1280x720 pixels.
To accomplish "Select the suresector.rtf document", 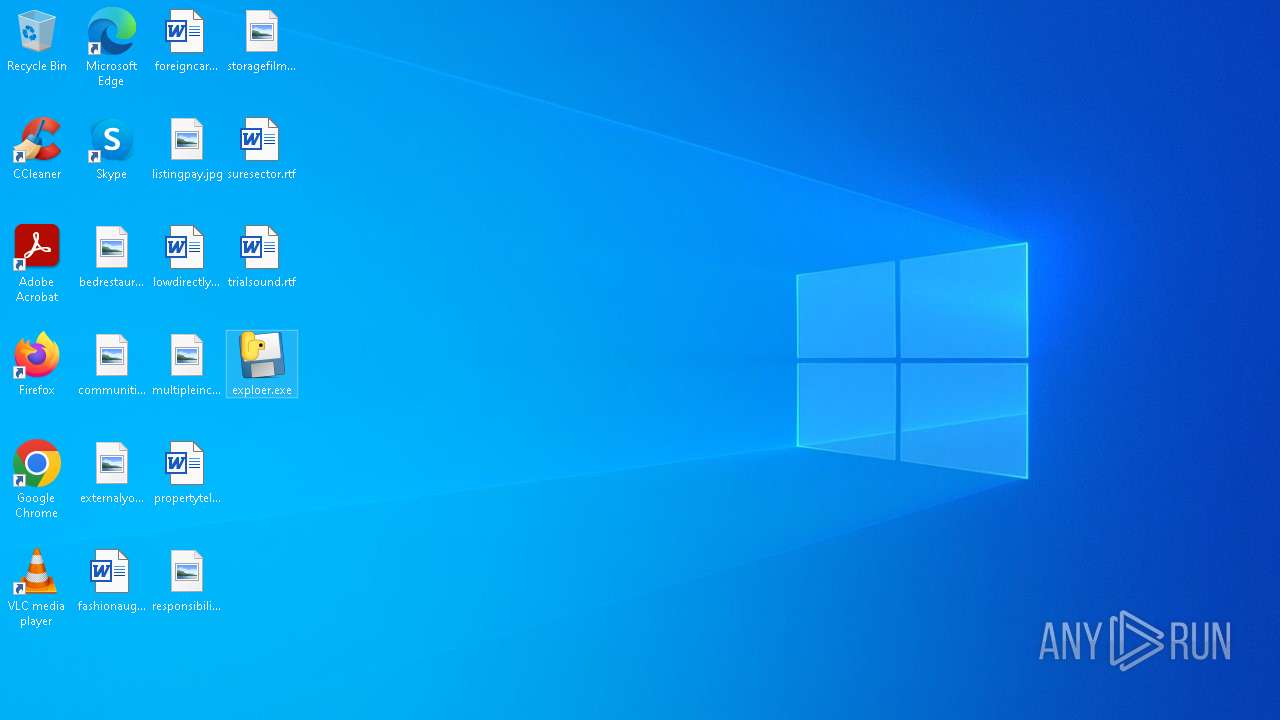I will click(262, 149).
